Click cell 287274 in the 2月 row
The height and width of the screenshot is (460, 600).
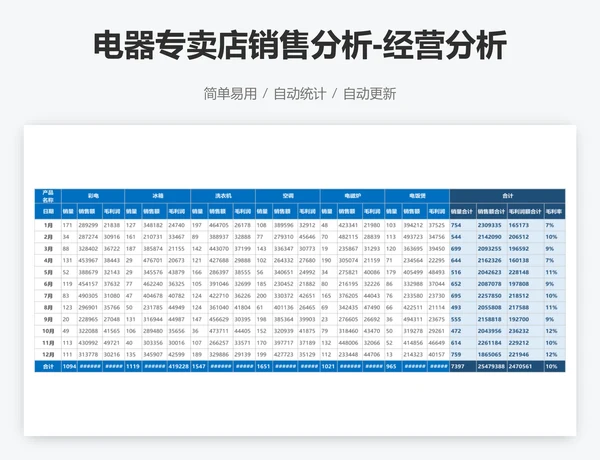click(x=88, y=237)
